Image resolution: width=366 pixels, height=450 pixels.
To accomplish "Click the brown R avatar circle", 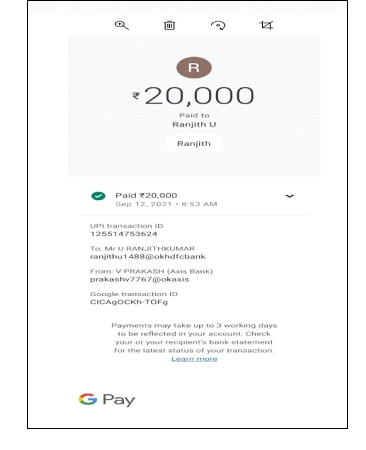I will click(x=194, y=68).
